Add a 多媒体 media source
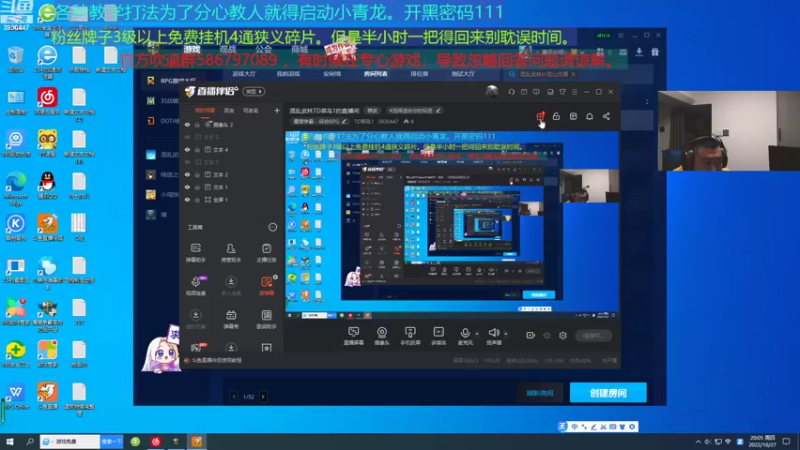Image resolution: width=800 pixels, height=450 pixels. (438, 336)
